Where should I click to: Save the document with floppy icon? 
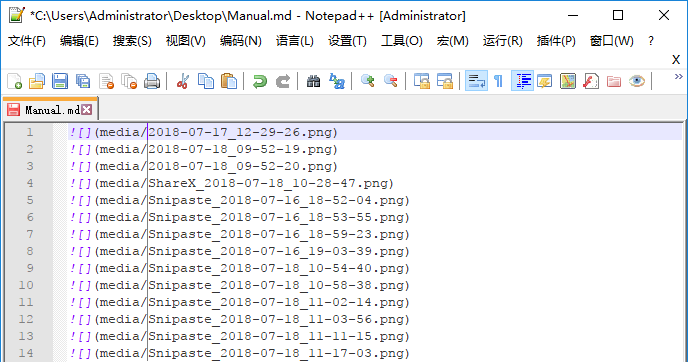(x=60, y=82)
